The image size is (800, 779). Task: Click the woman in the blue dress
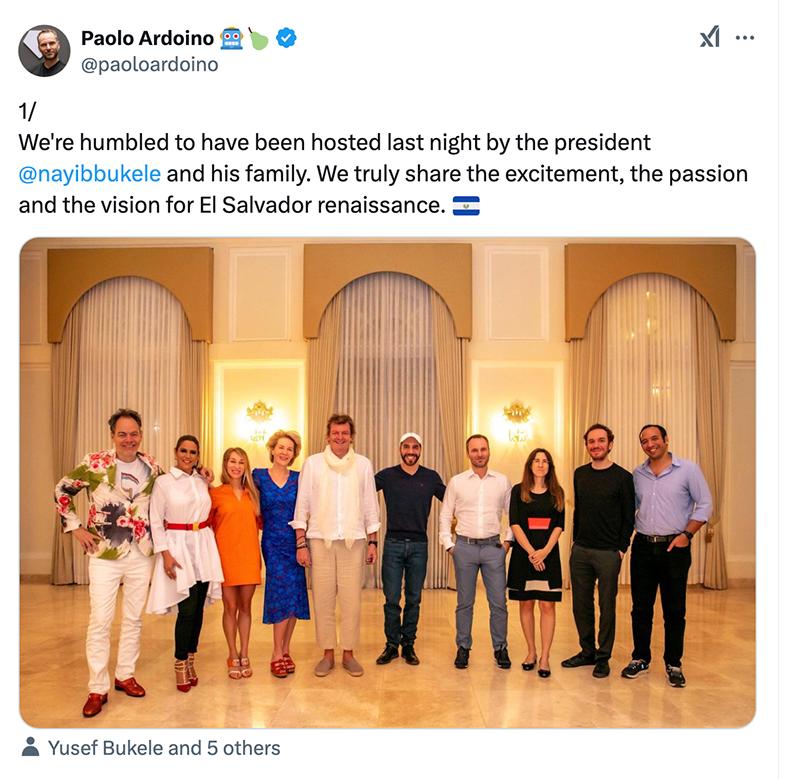tap(280, 540)
